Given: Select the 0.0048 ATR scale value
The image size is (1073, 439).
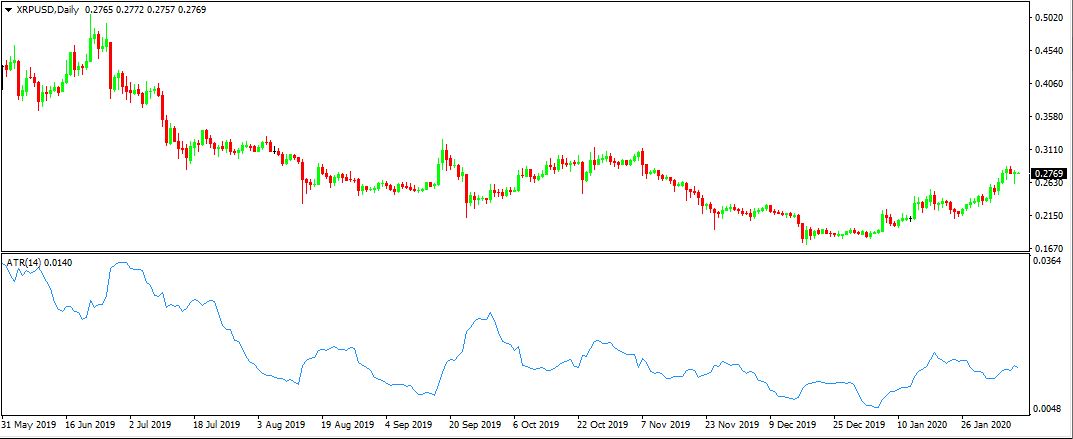Looking at the screenshot, I should 1049,409.
